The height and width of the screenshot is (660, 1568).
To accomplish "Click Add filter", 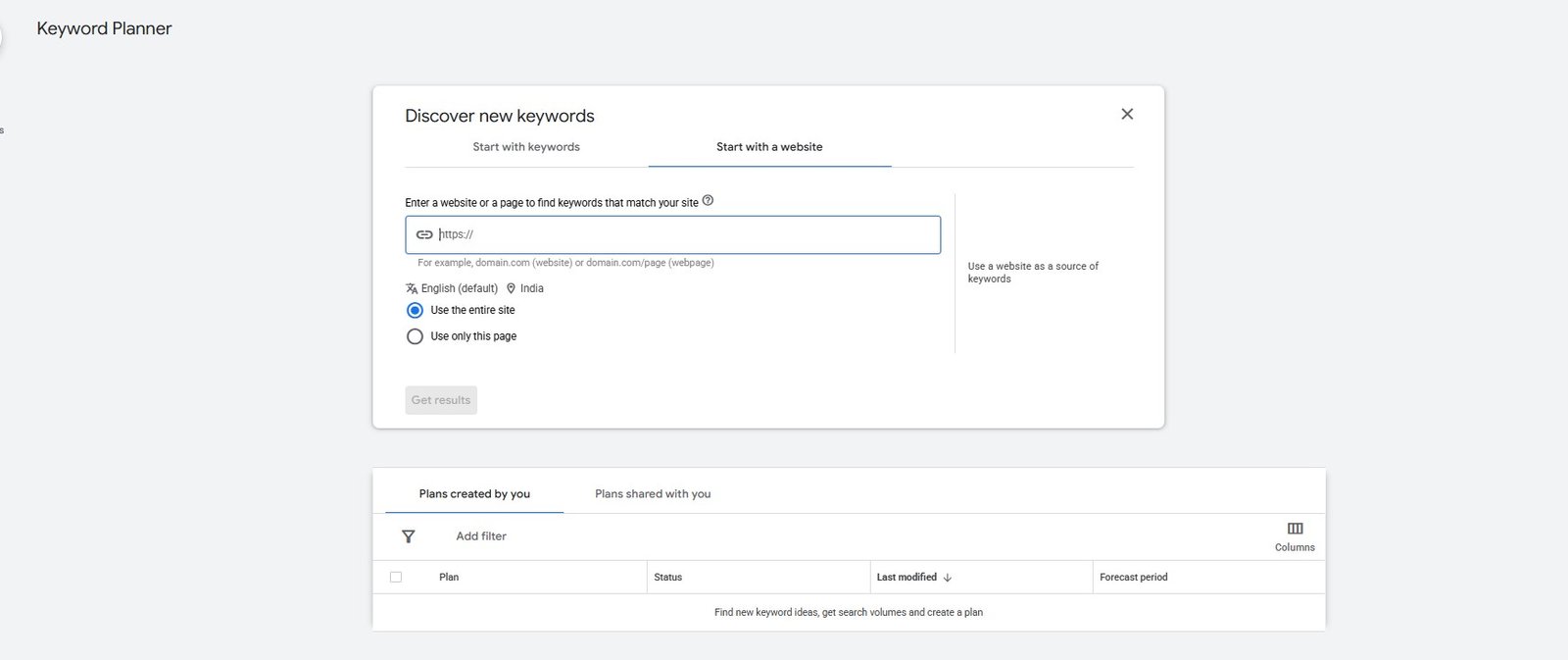I will [481, 536].
